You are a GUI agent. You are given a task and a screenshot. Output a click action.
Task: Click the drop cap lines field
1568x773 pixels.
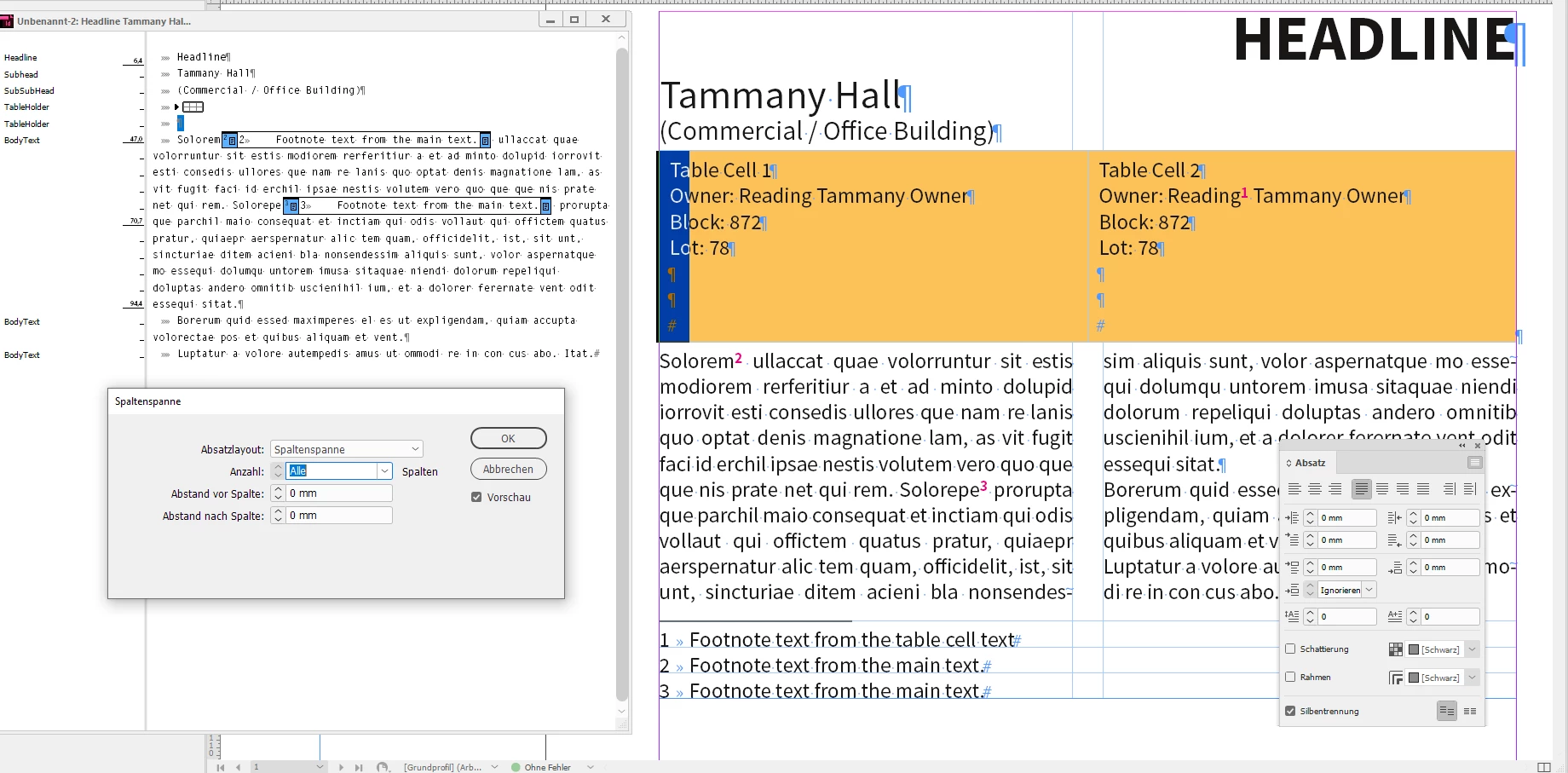[1346, 616]
